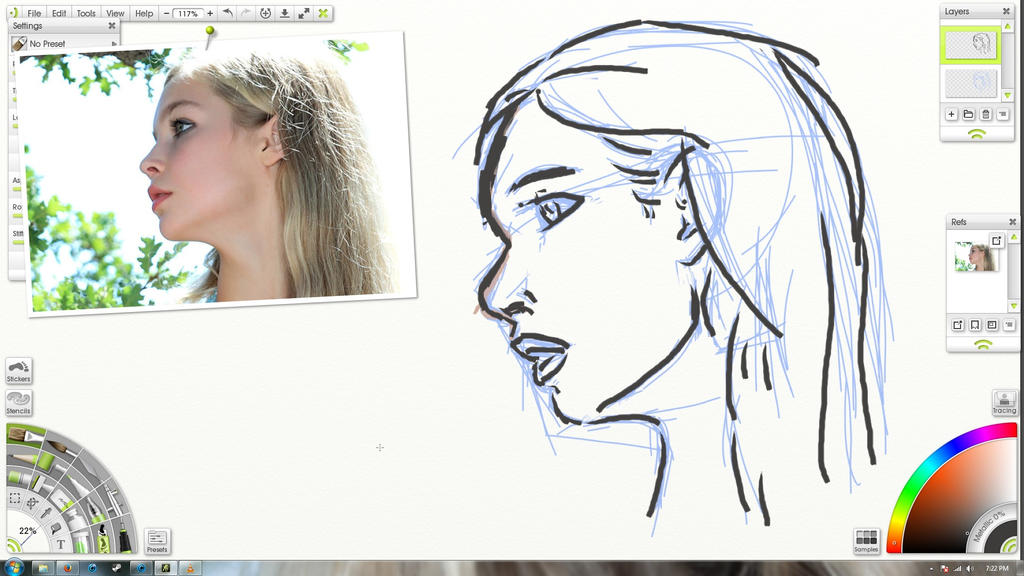
Task: Open the Presets panel
Action: click(x=157, y=541)
